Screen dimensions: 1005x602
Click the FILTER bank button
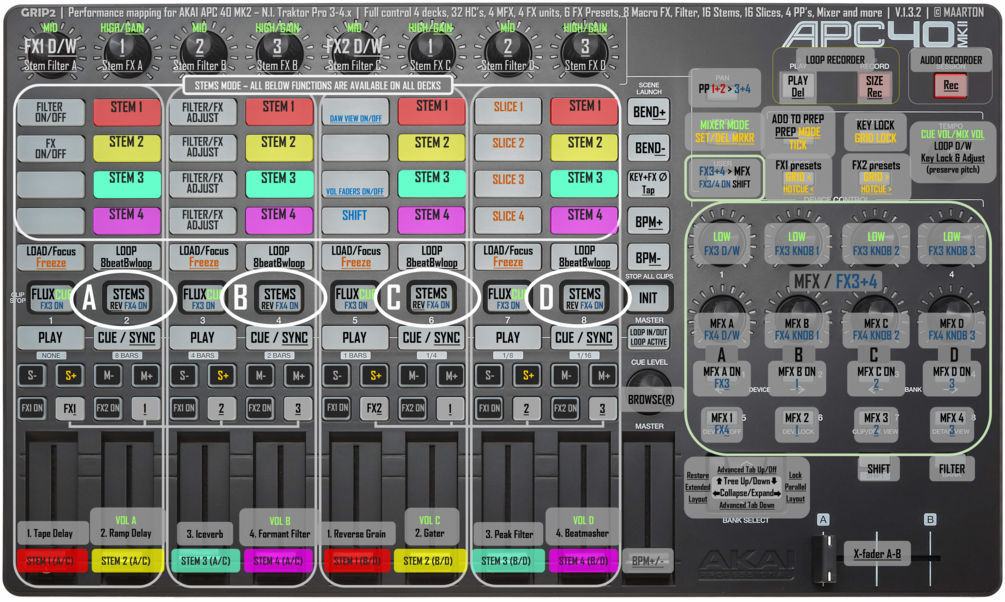pos(952,469)
